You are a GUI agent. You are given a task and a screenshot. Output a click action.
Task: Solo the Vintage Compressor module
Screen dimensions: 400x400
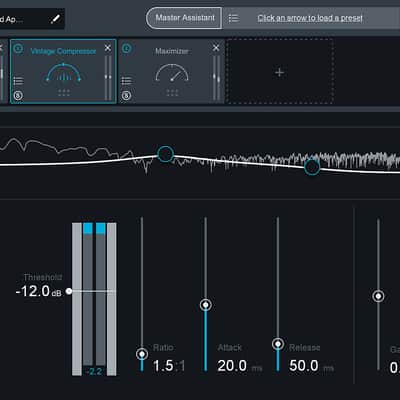coord(18,96)
